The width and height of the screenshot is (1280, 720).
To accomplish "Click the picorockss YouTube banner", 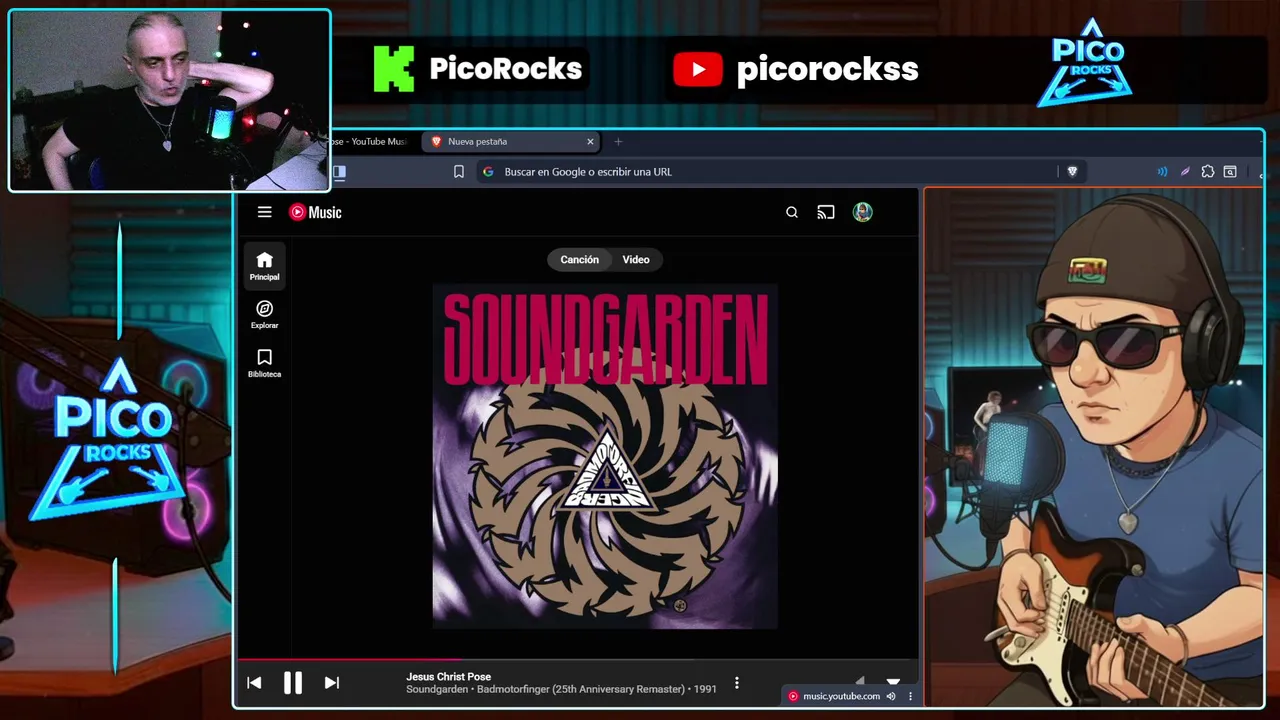I will [795, 69].
